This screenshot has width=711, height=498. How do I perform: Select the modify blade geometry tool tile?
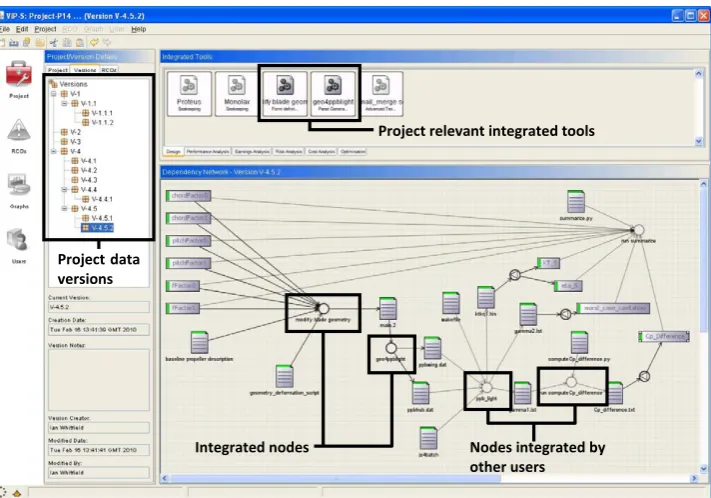(x=285, y=94)
